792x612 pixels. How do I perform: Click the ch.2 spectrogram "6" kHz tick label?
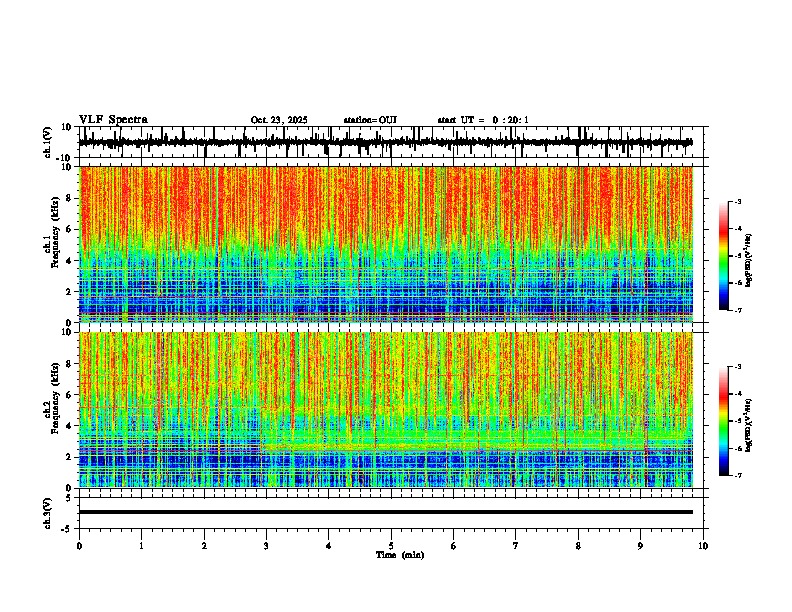[69, 395]
